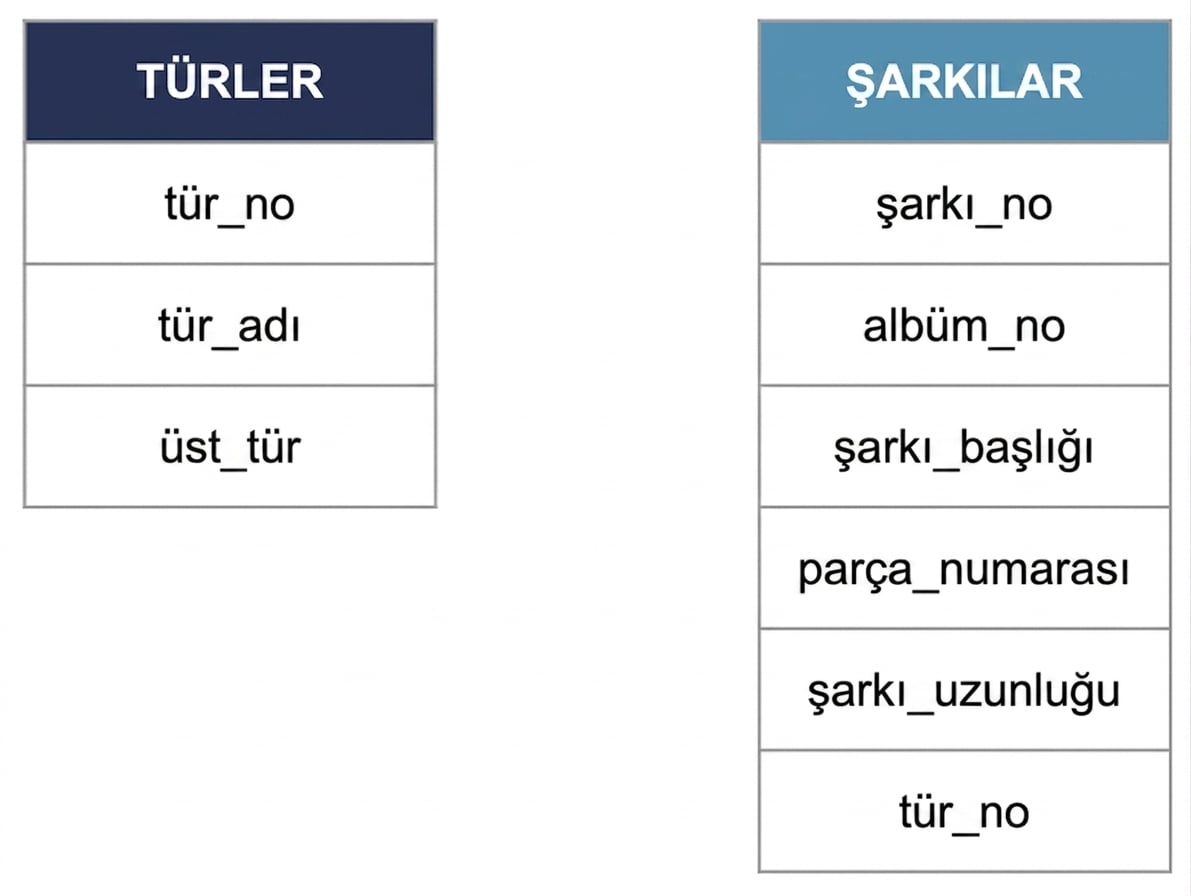Choose the song primary key şarkı_no
This screenshot has height=896, width=1191.
[x=965, y=203]
